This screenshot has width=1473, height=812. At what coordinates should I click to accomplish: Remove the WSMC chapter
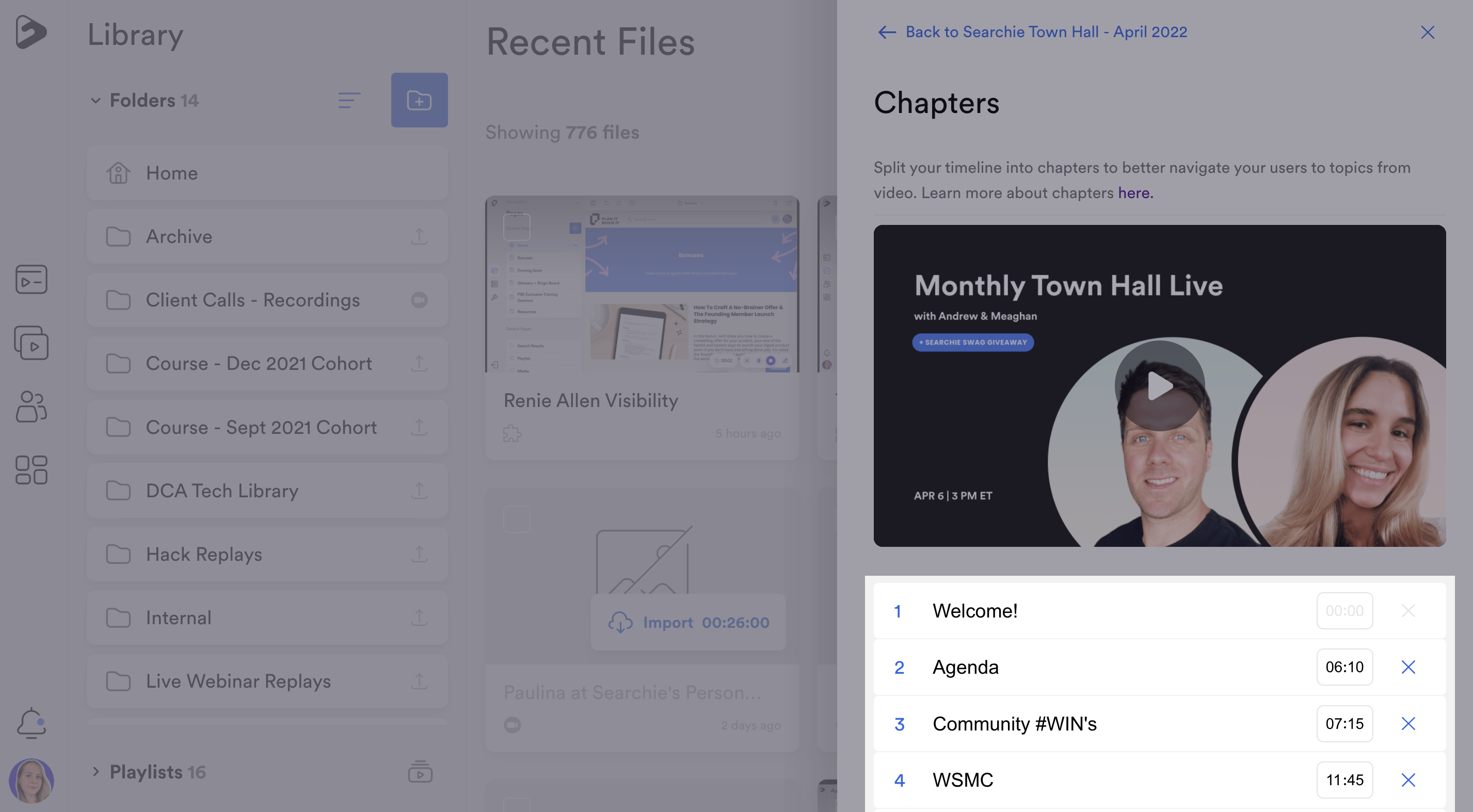click(x=1408, y=780)
